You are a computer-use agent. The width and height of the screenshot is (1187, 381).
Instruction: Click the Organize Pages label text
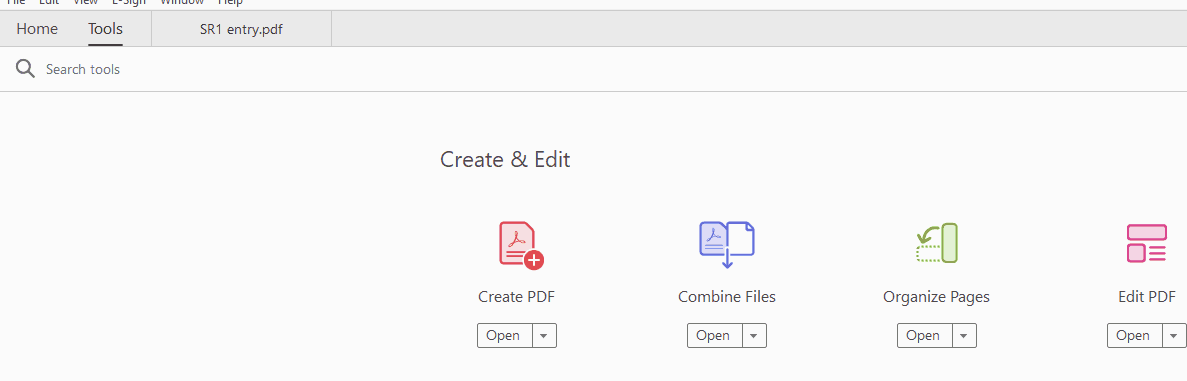pos(936,297)
